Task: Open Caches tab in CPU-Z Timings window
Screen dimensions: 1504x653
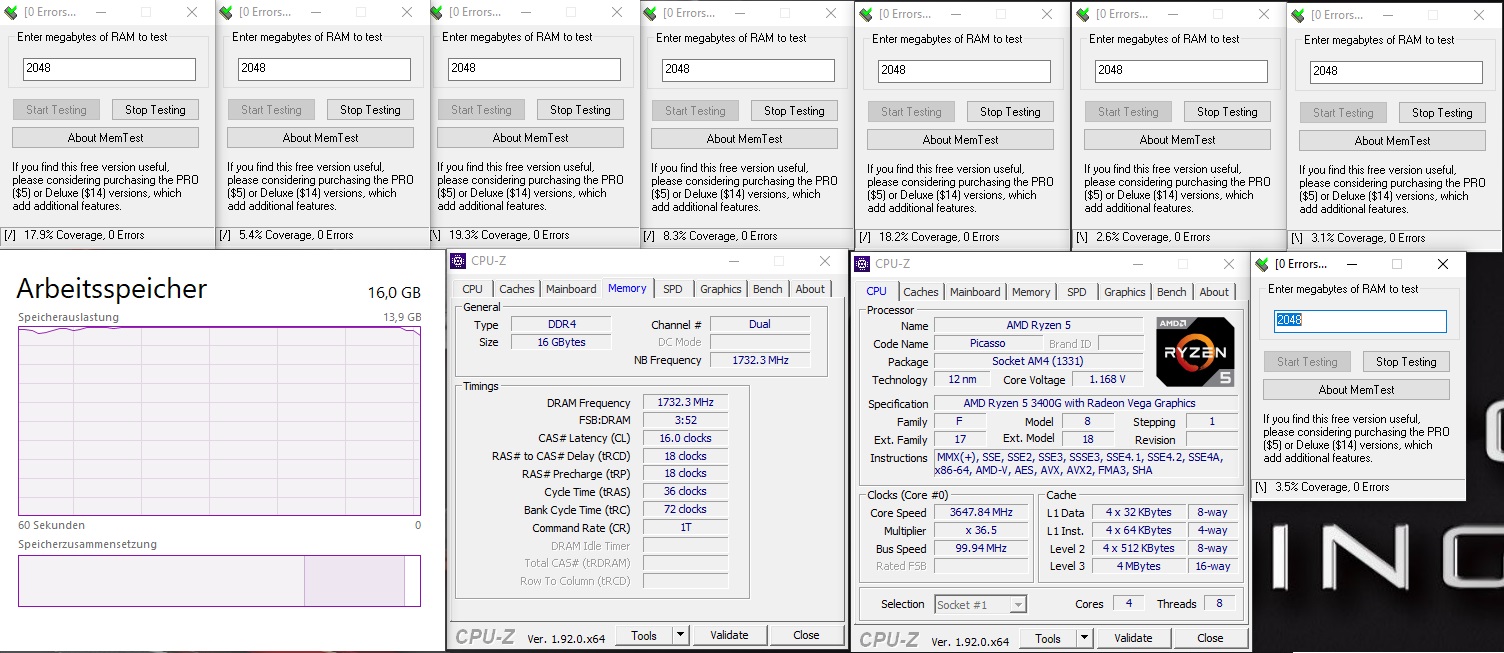Action: (517, 289)
